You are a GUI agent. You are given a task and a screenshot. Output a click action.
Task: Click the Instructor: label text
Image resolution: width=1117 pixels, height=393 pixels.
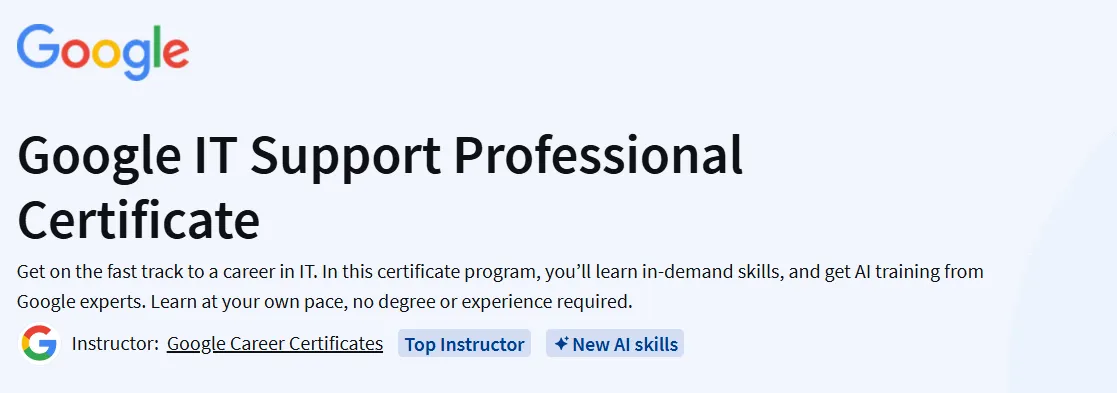115,344
